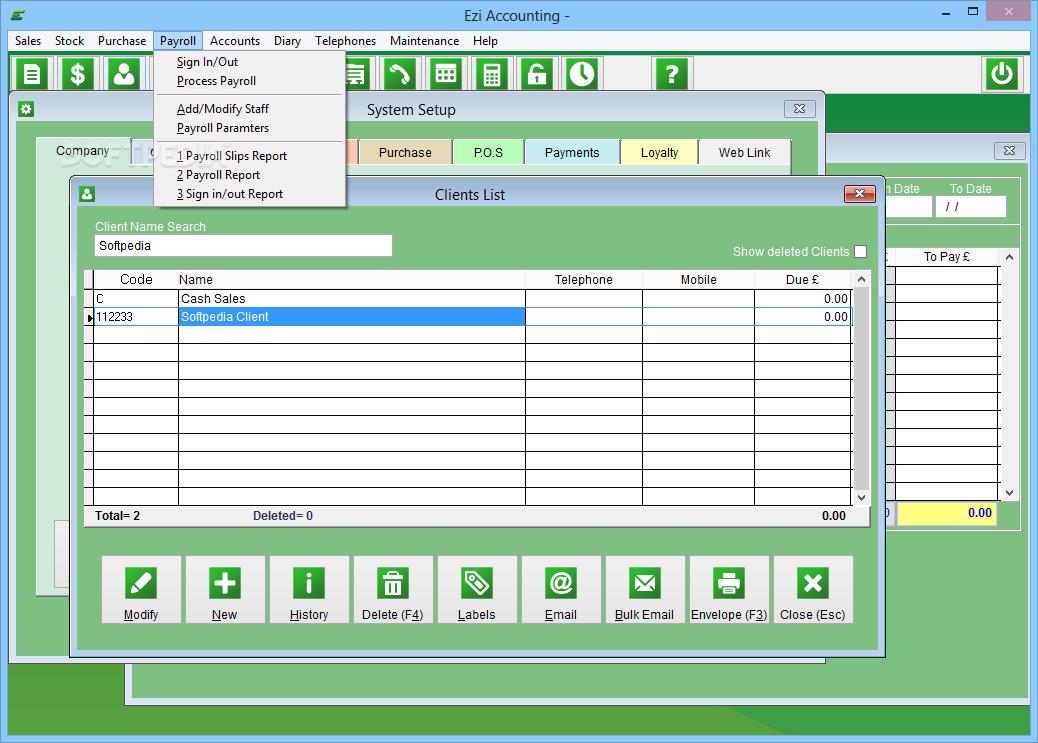Image resolution: width=1038 pixels, height=743 pixels.
Task: Click the dollar sign toolbar icon
Action: (x=77, y=74)
